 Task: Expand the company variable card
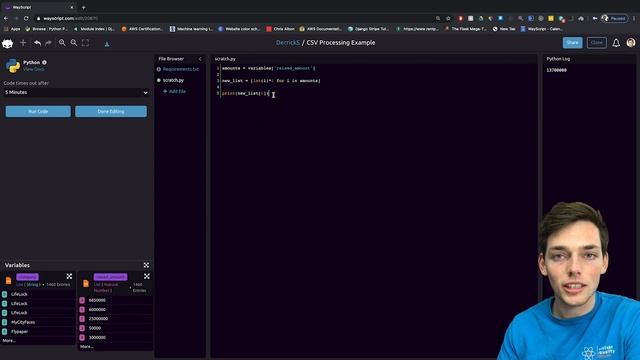pos(69,276)
